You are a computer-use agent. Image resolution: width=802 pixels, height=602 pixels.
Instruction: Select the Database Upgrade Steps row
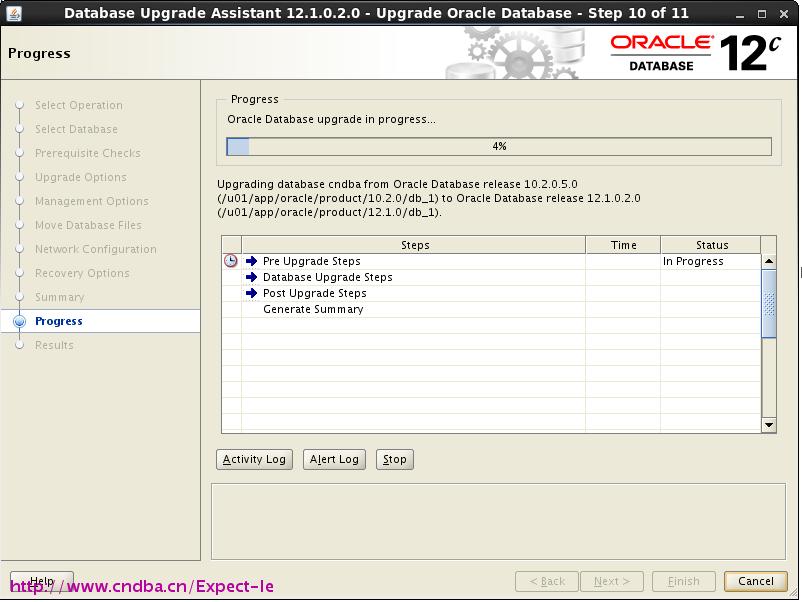[x=492, y=277]
